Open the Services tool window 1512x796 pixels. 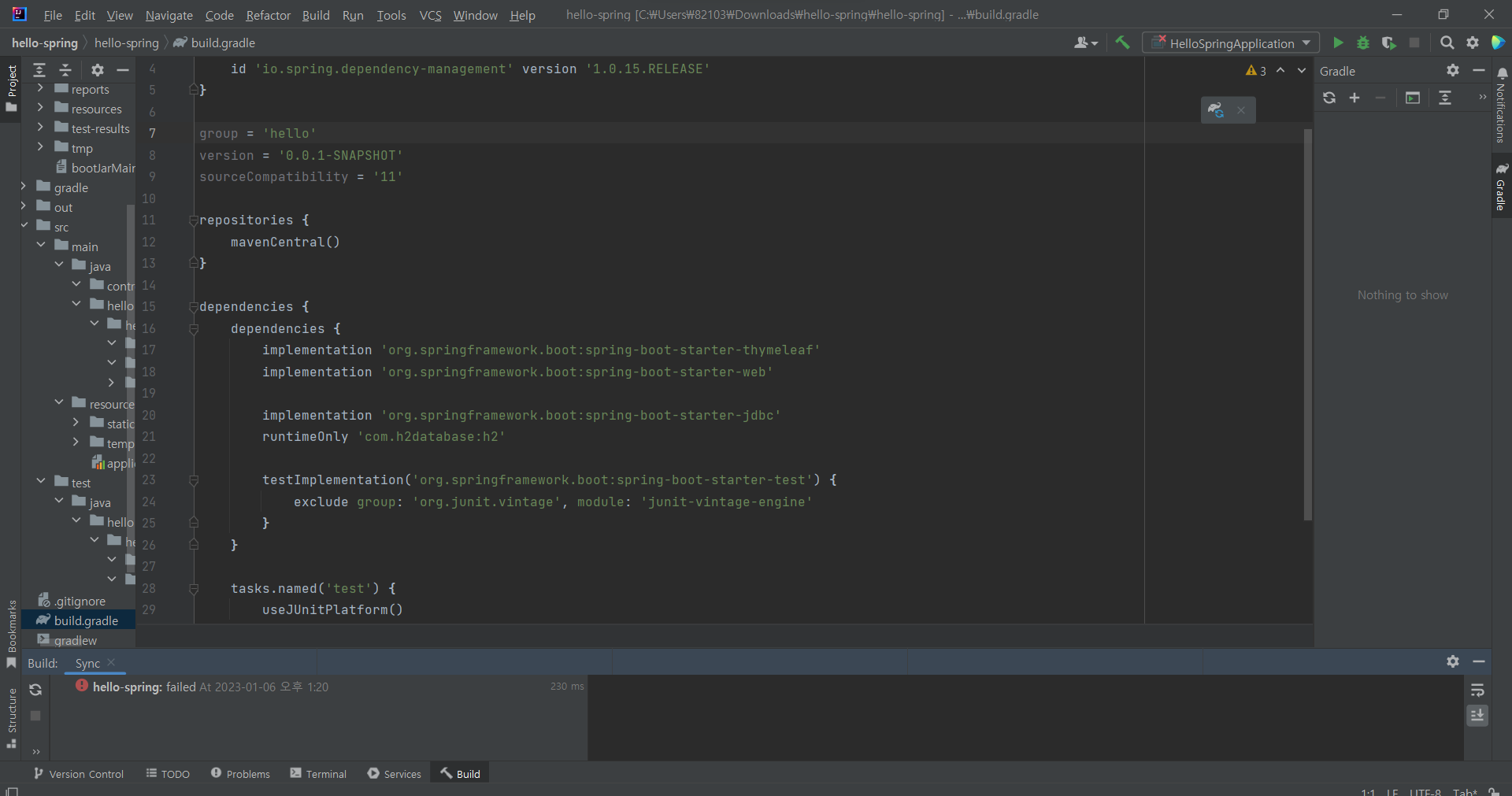(395, 774)
